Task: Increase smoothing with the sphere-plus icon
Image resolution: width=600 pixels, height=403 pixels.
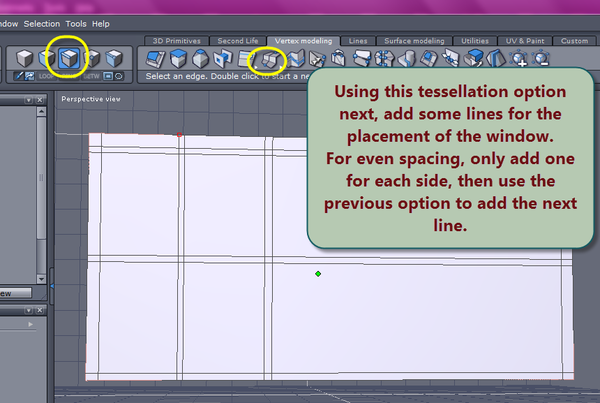Action: click(x=518, y=59)
